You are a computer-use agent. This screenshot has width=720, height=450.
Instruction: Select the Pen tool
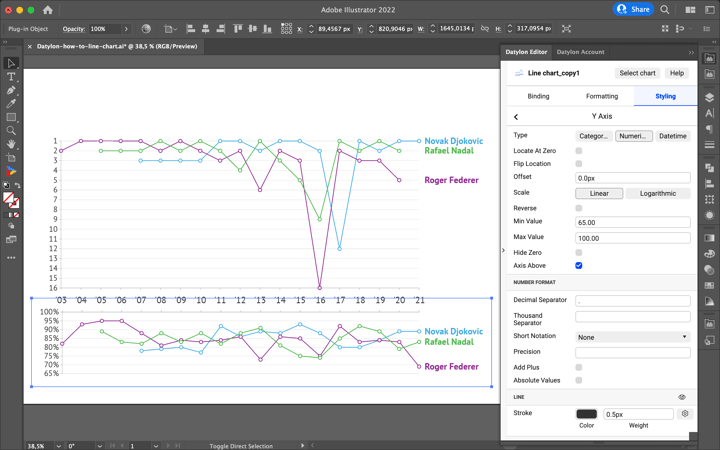pyautogui.click(x=11, y=90)
